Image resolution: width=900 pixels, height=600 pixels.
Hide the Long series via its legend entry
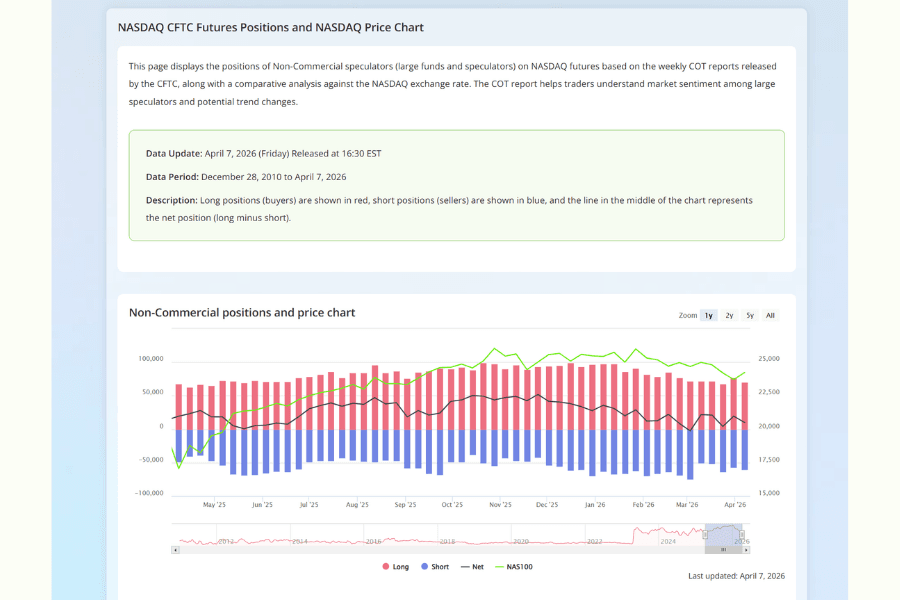click(x=399, y=566)
